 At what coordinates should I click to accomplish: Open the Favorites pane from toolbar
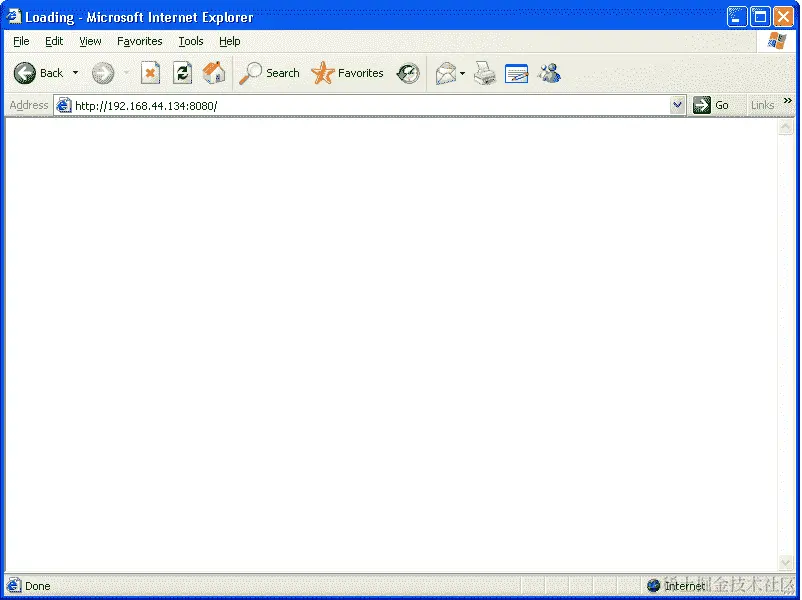point(347,73)
